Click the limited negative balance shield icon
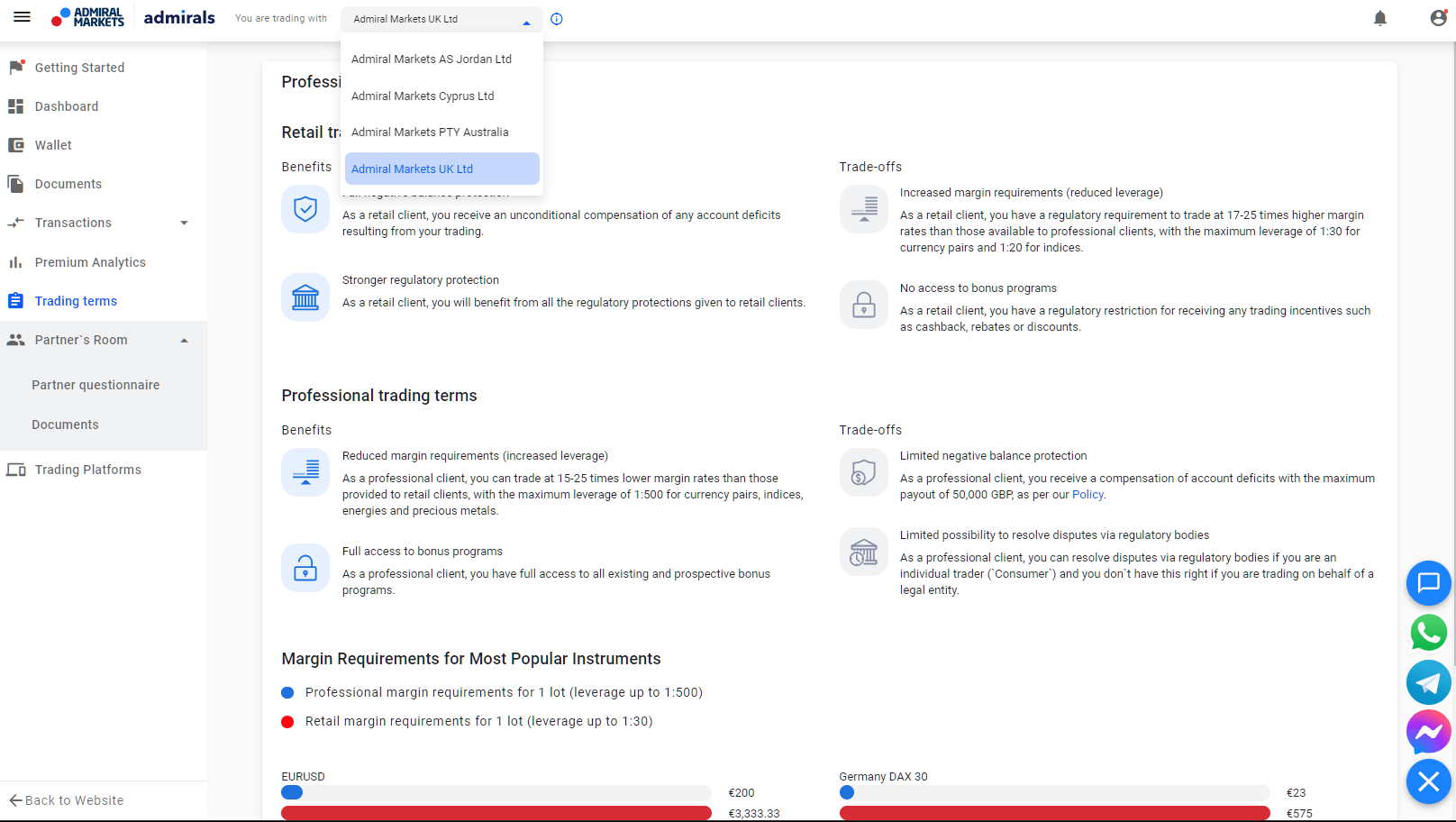1456x822 pixels. [x=864, y=472]
